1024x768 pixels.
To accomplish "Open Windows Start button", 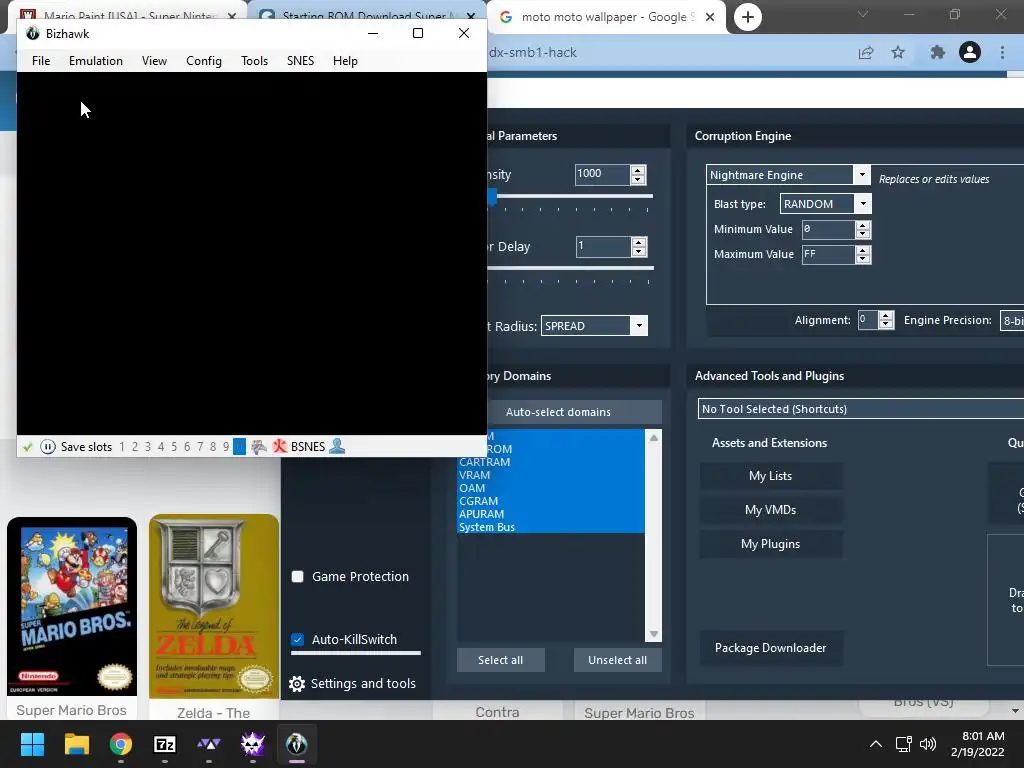I will [x=32, y=744].
